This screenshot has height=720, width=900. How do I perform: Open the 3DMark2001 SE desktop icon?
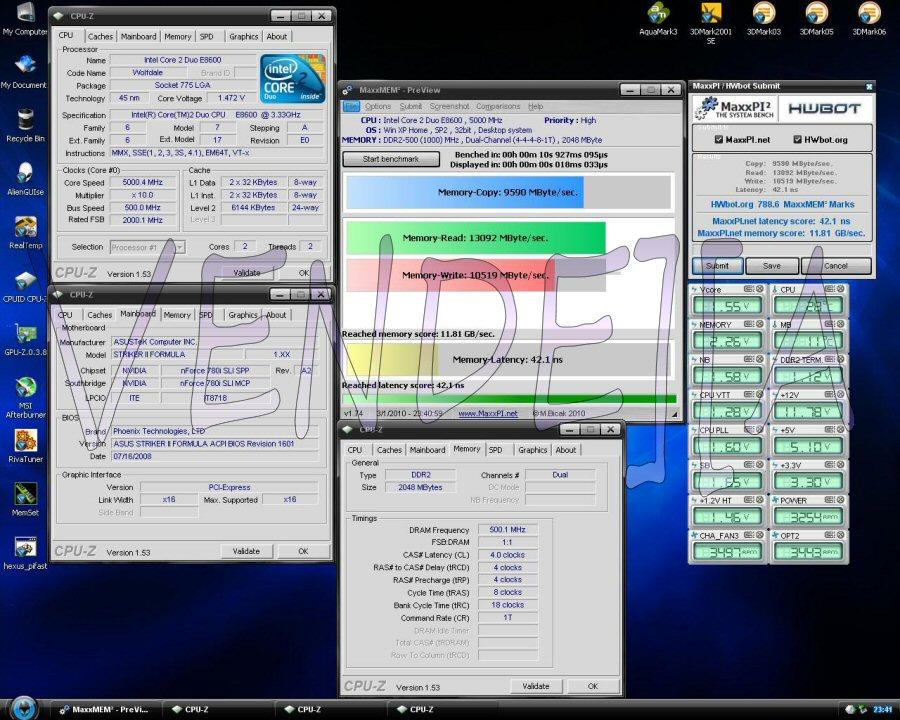[711, 23]
